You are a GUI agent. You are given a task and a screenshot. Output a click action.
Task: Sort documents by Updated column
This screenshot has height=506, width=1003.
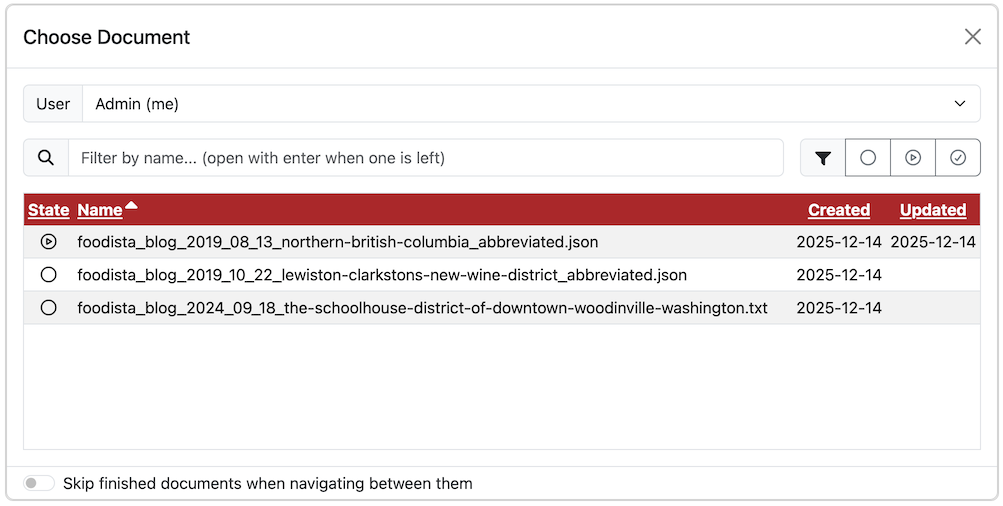pyautogui.click(x=932, y=210)
